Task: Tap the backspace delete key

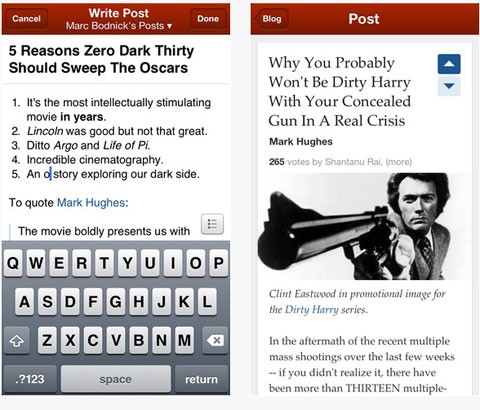Action: pyautogui.click(x=215, y=340)
